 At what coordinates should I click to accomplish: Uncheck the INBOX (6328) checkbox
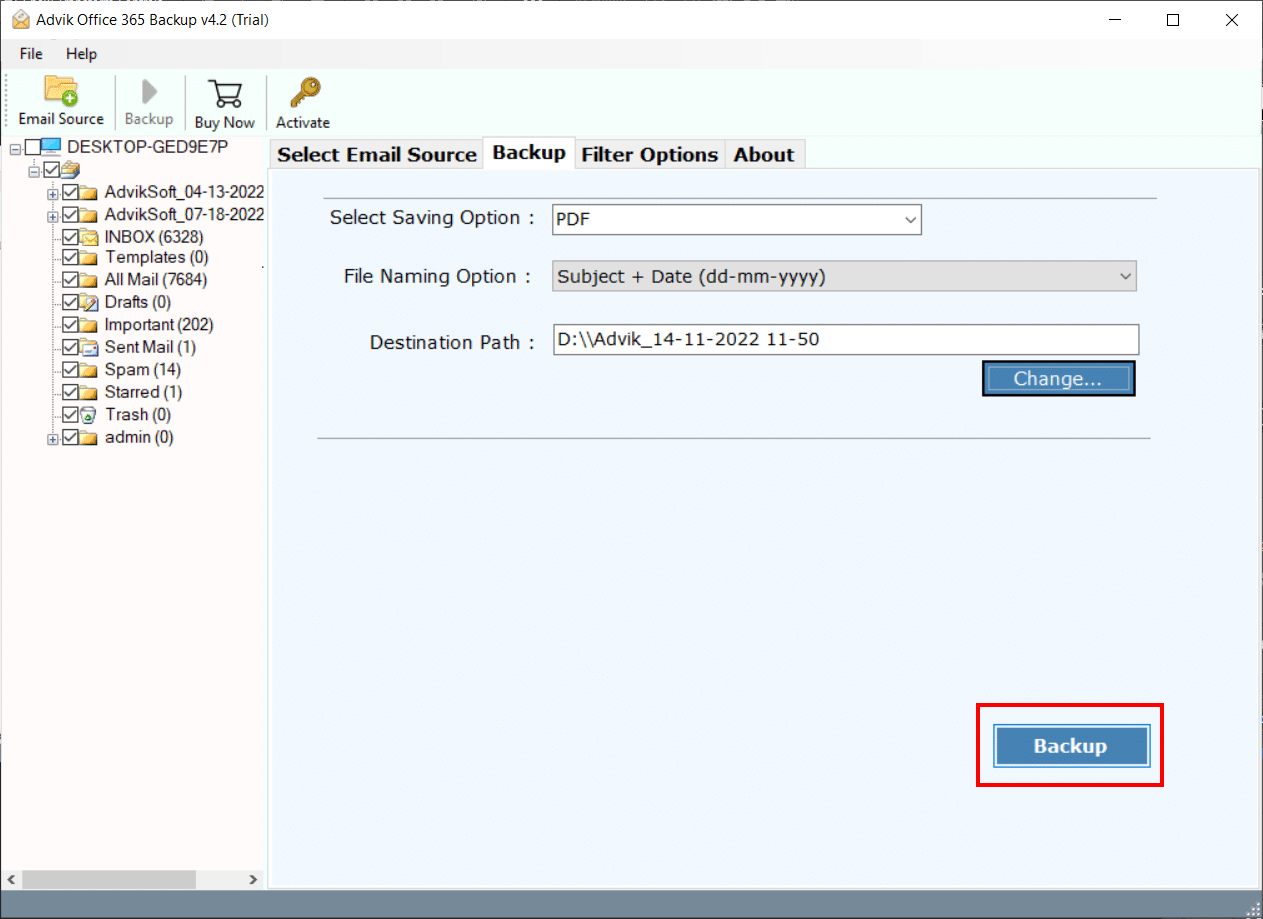(x=70, y=237)
